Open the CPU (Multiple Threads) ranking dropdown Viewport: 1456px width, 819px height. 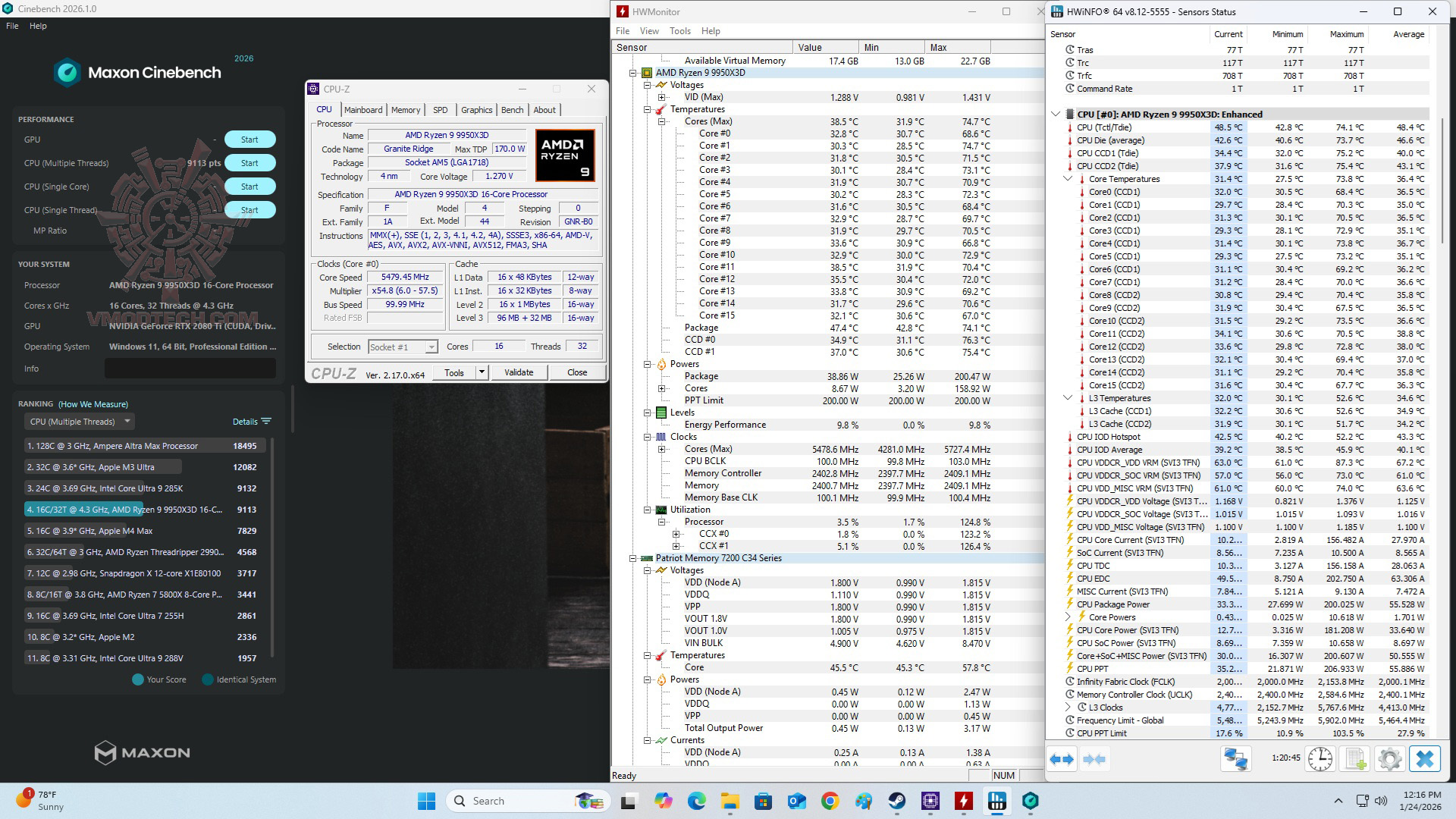(x=80, y=422)
